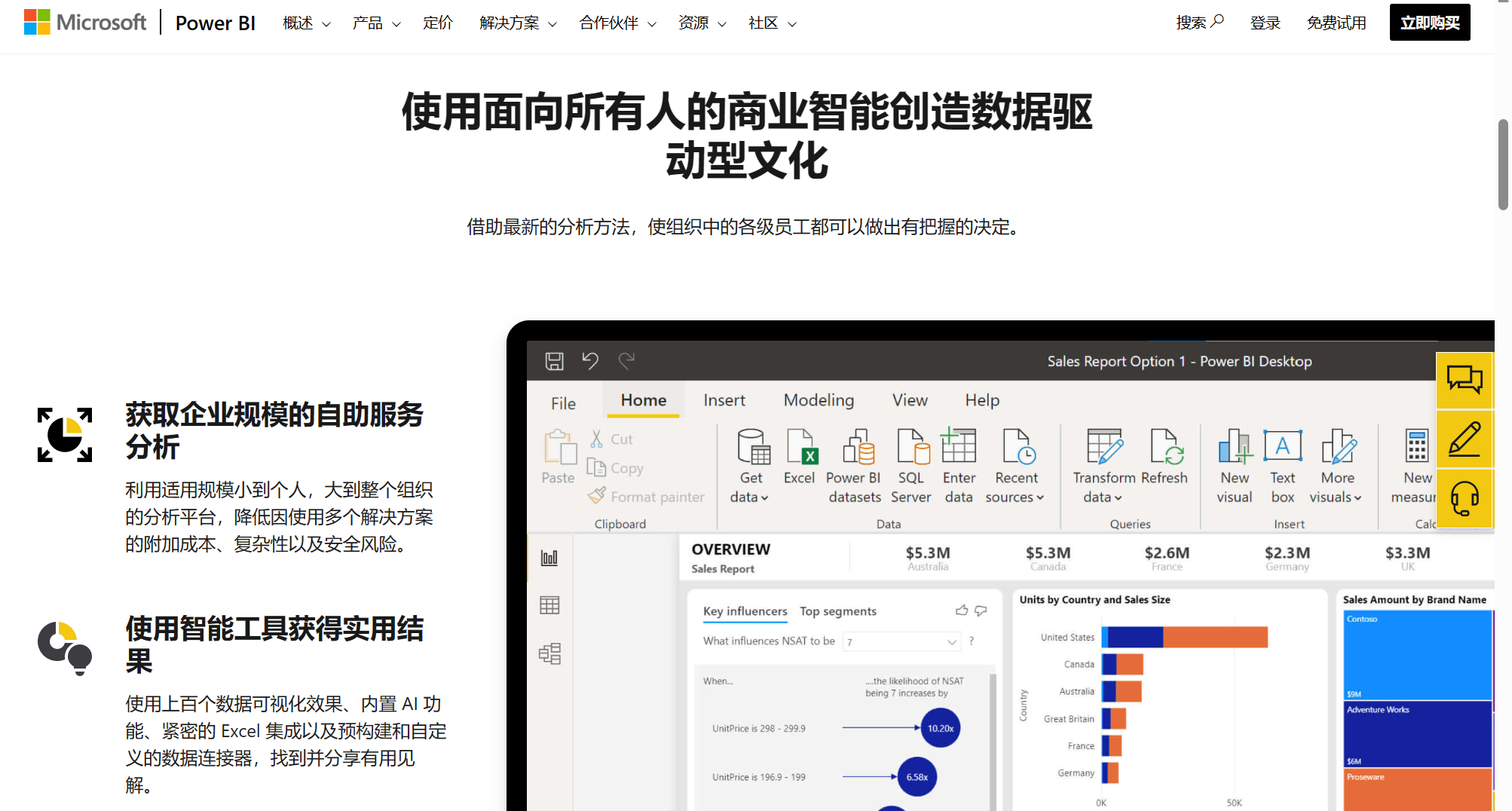Viewport: 1512px width, 811px height.
Task: Switch to the Modeling ribbon tab
Action: [819, 400]
